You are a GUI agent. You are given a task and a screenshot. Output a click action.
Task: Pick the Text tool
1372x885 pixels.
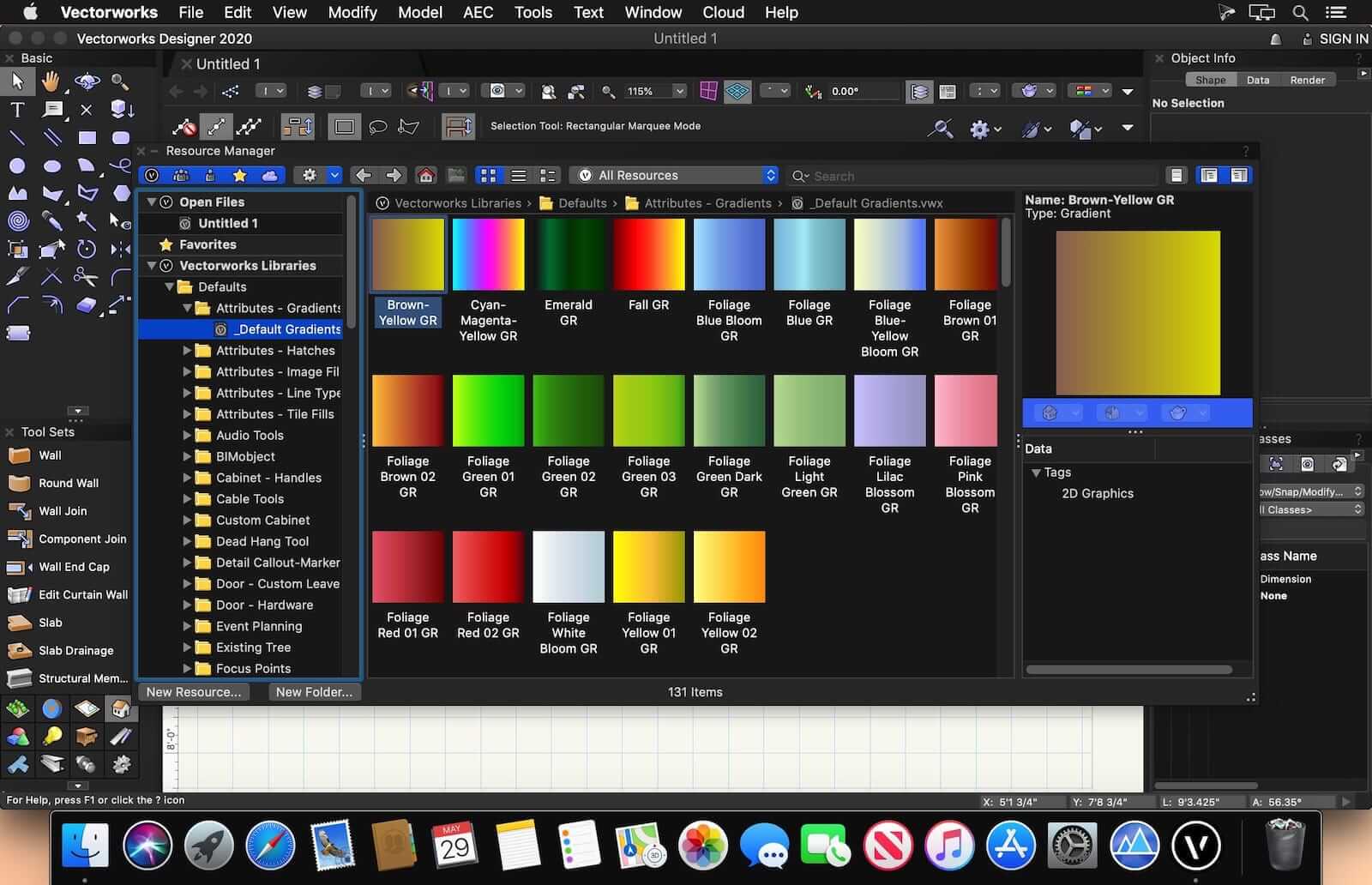pyautogui.click(x=17, y=110)
